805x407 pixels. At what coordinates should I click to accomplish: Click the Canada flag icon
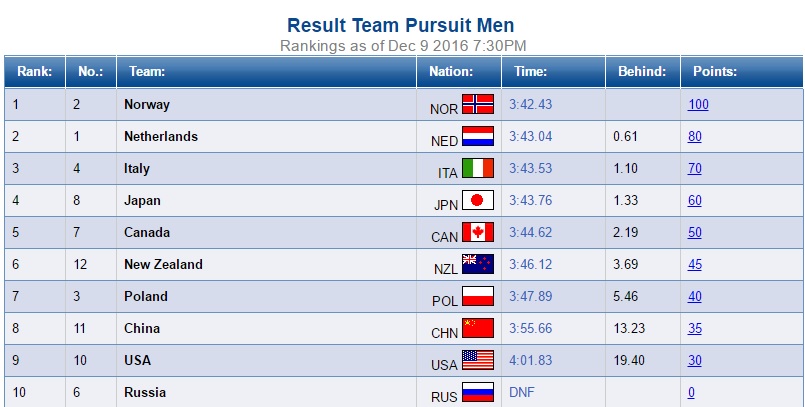pos(478,233)
